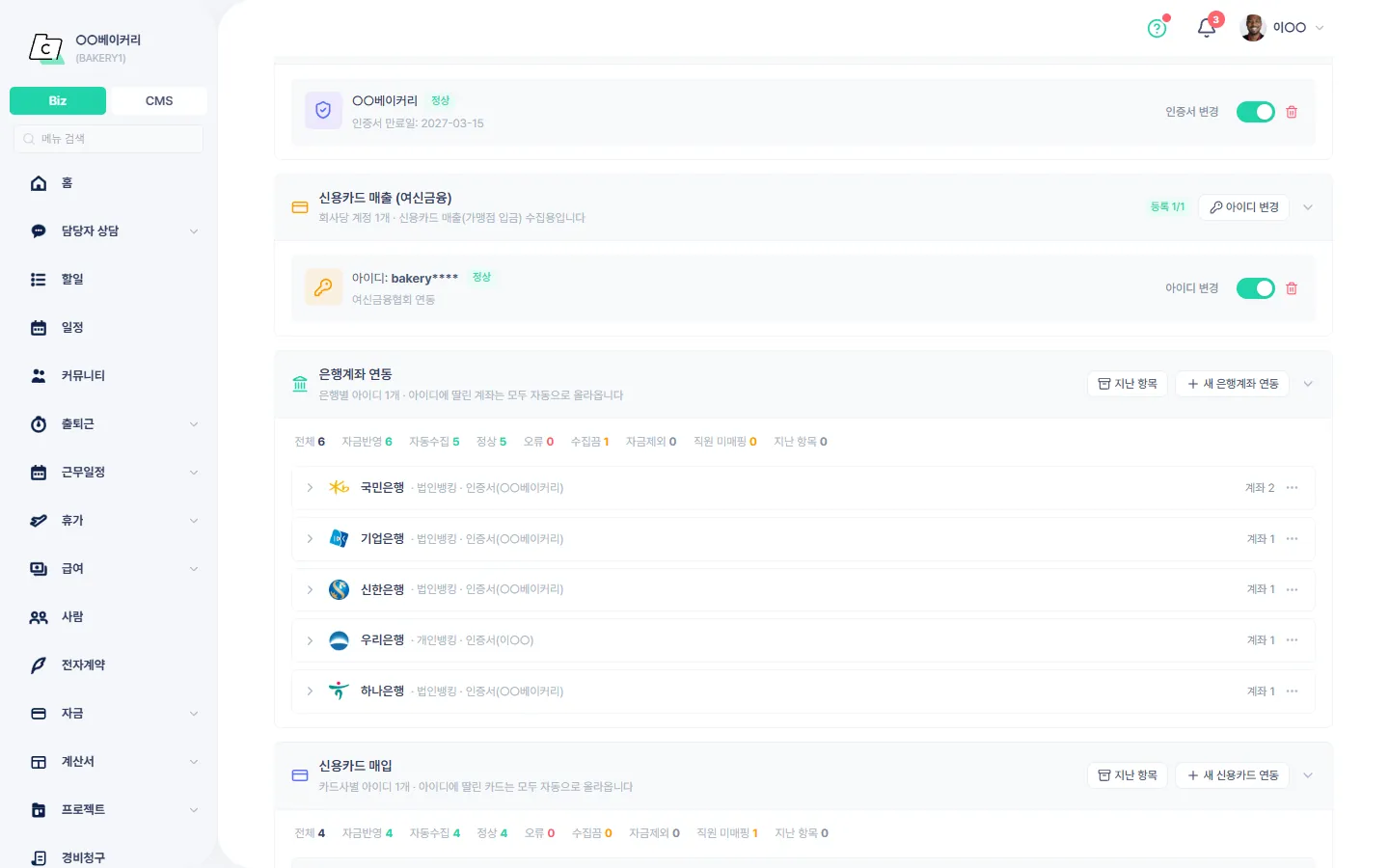Delete the bakery**** ID with trash icon
1389x868 pixels.
[x=1292, y=288]
